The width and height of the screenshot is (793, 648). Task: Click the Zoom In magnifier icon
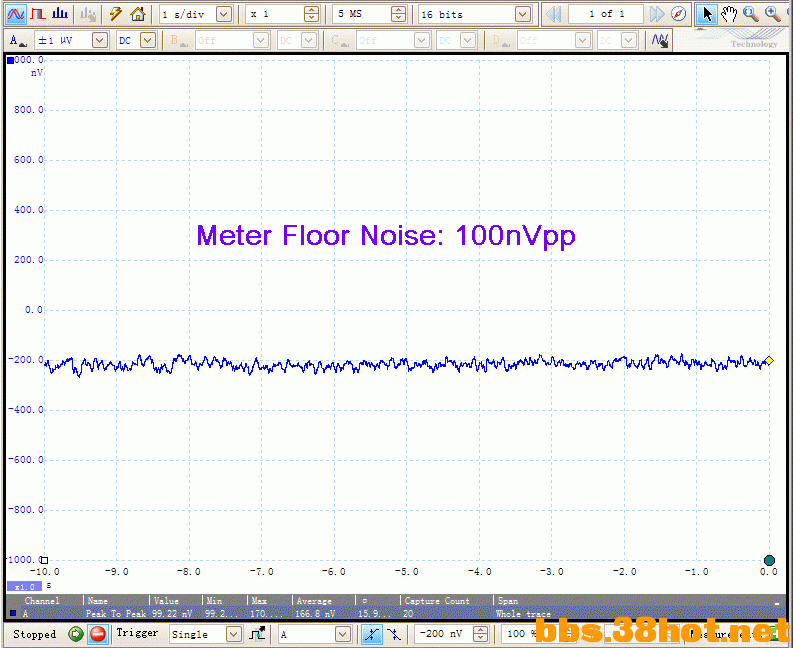[773, 14]
